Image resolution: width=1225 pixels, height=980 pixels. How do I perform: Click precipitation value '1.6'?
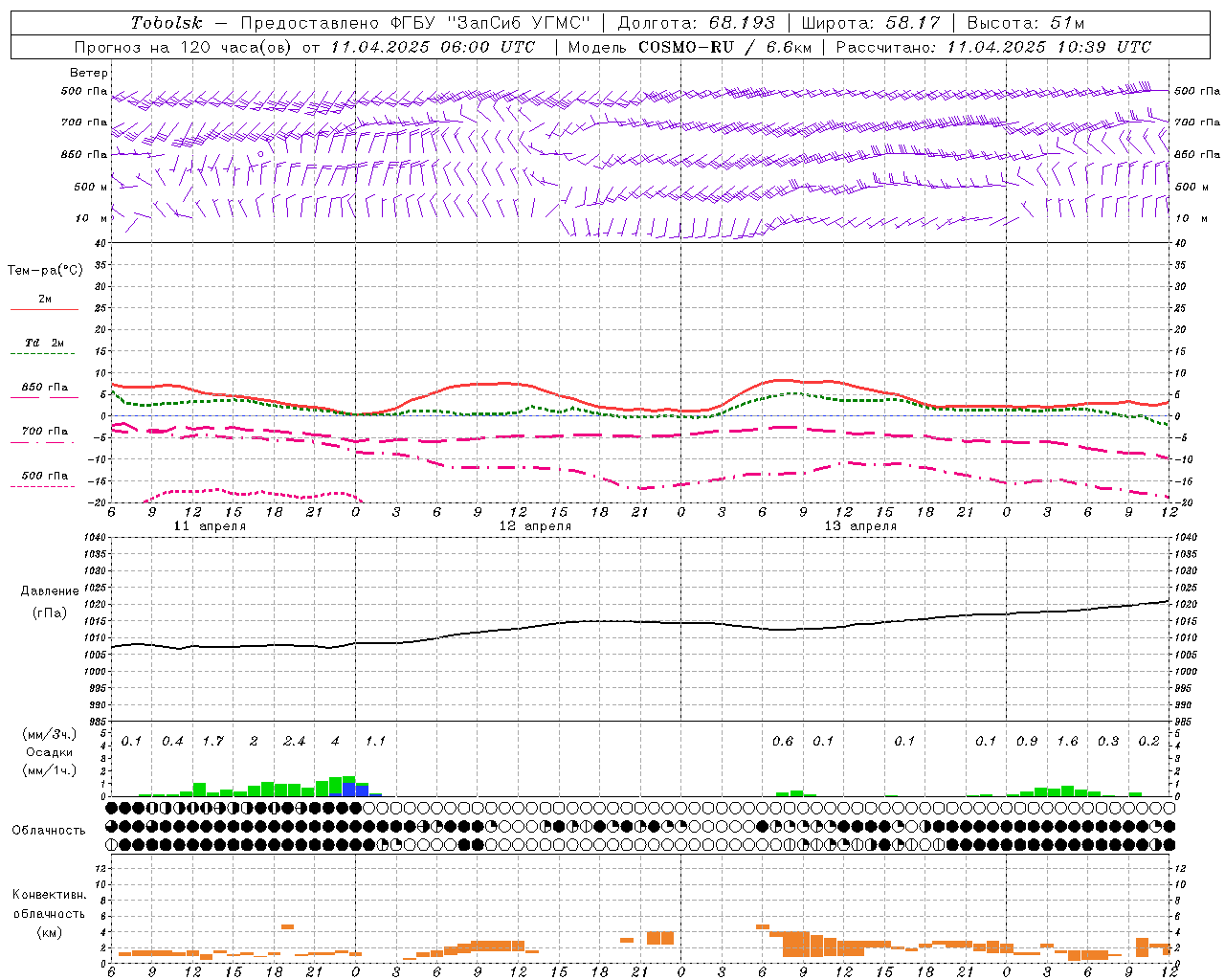coord(1067,742)
